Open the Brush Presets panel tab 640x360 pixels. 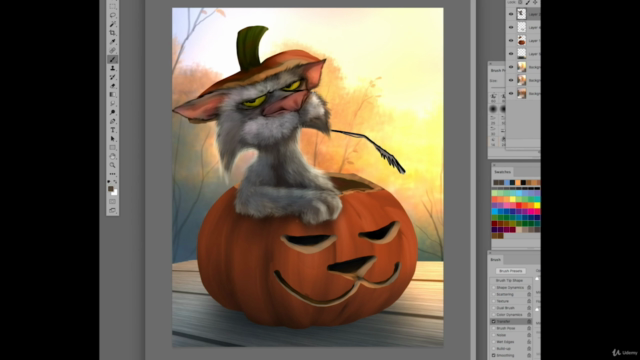[x=497, y=70]
